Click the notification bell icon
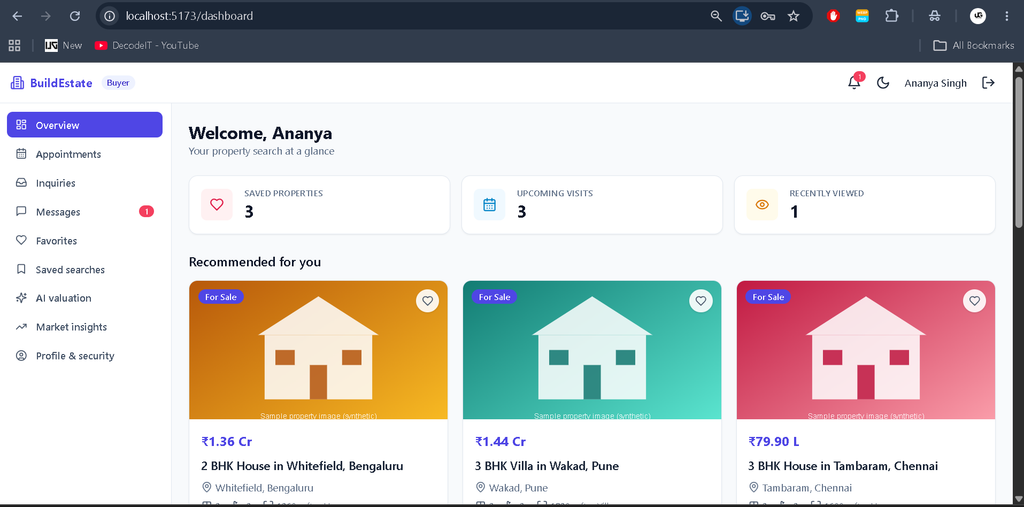Screen dimensions: 1024x507 point(854,83)
